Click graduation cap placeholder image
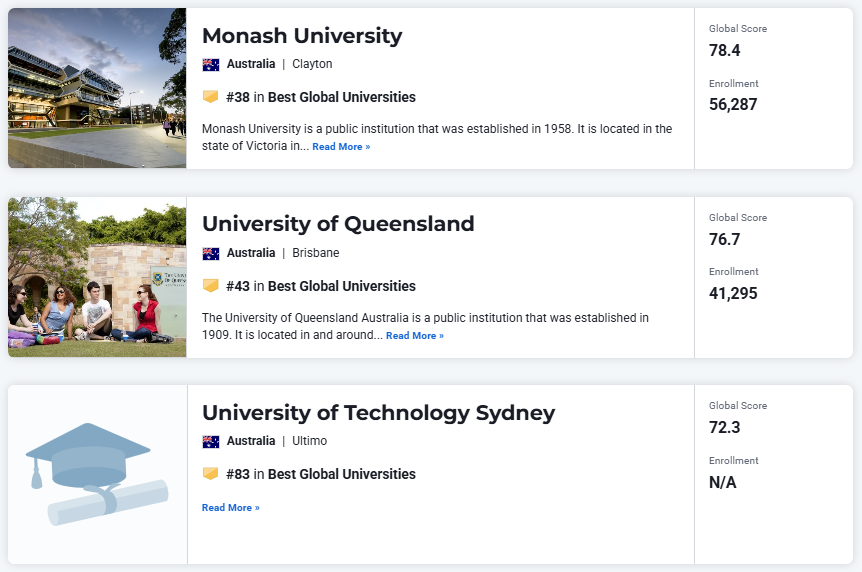The width and height of the screenshot is (862, 572). pos(97,474)
